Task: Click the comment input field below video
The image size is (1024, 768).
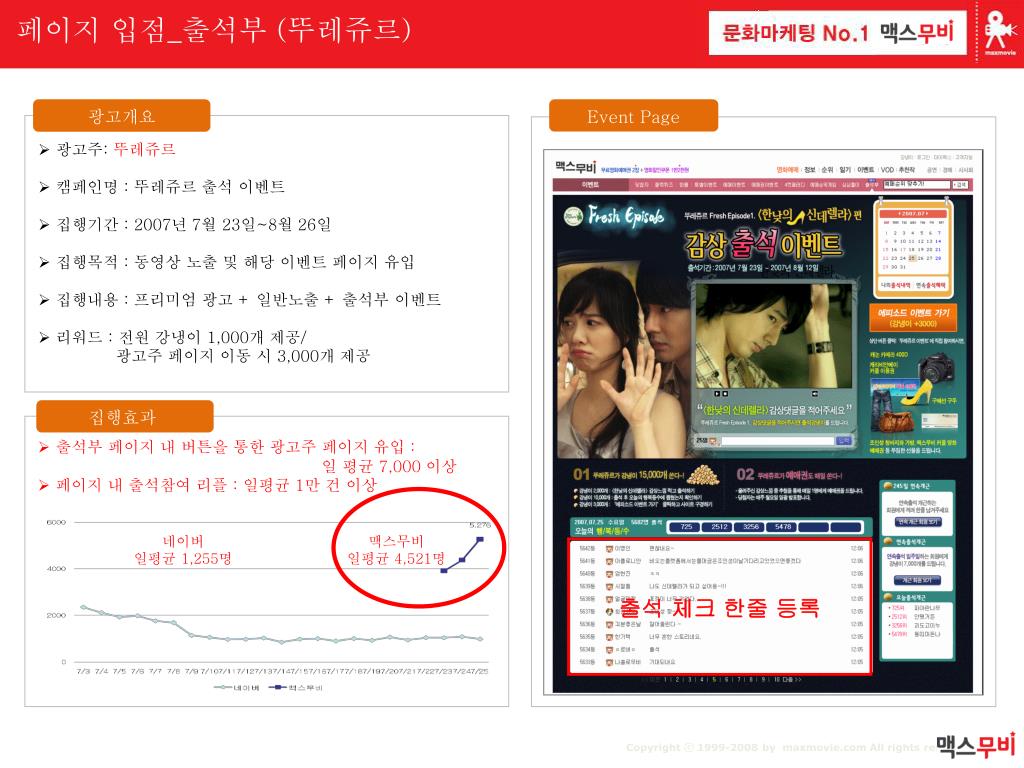Action: (776, 441)
